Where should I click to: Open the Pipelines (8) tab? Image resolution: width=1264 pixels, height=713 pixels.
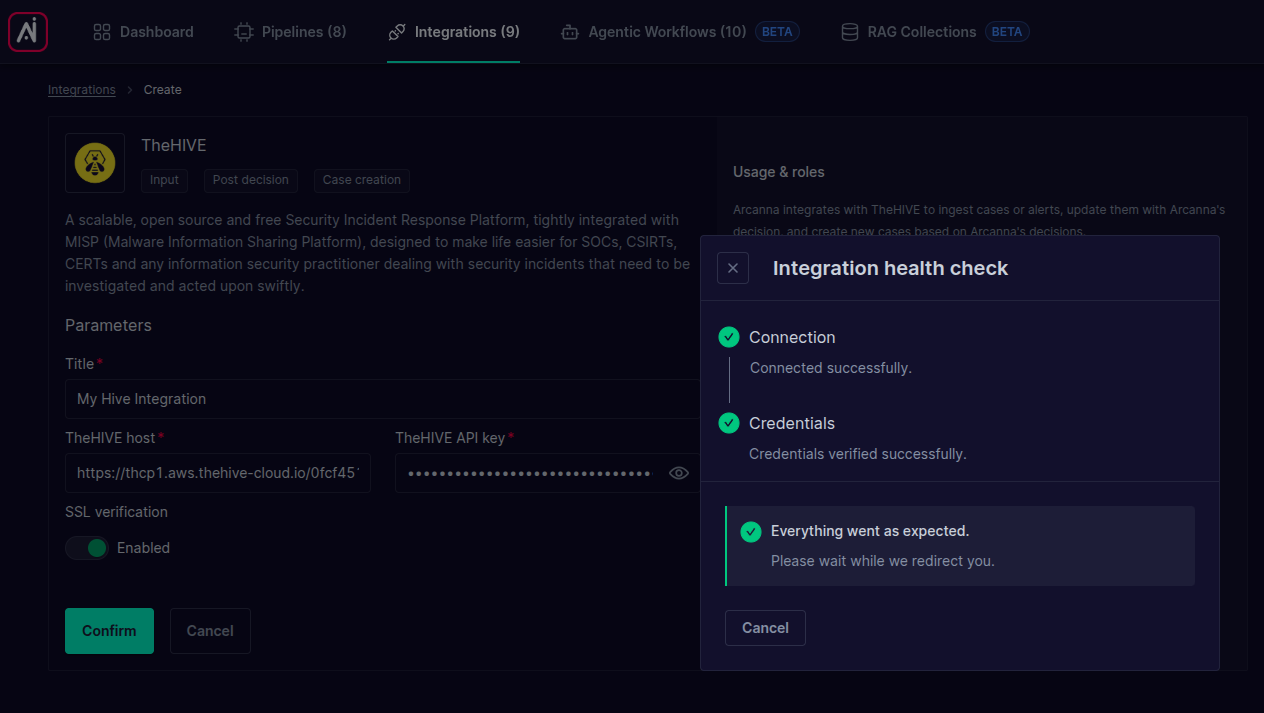coord(290,32)
